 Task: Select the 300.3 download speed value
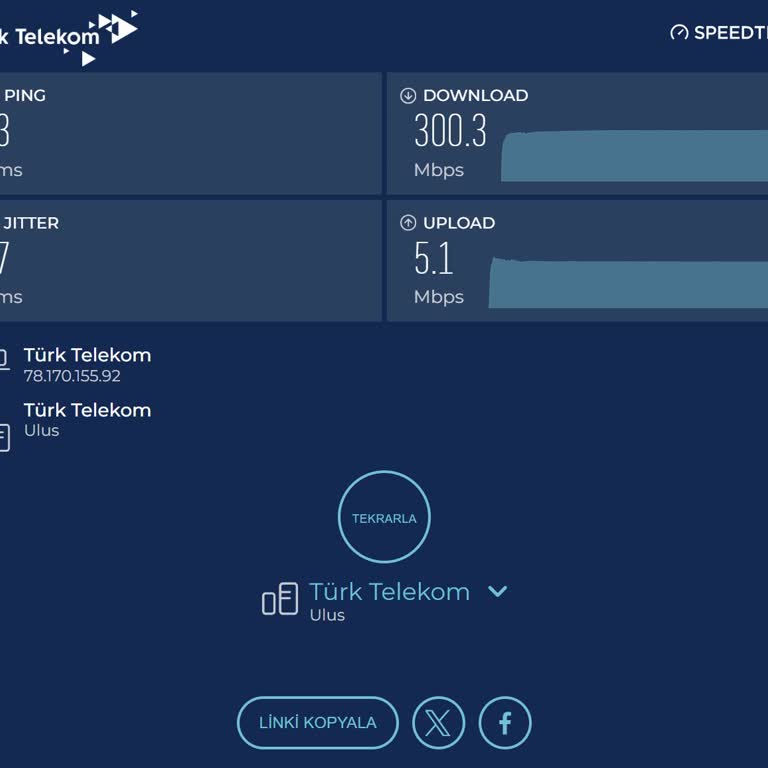(x=450, y=130)
